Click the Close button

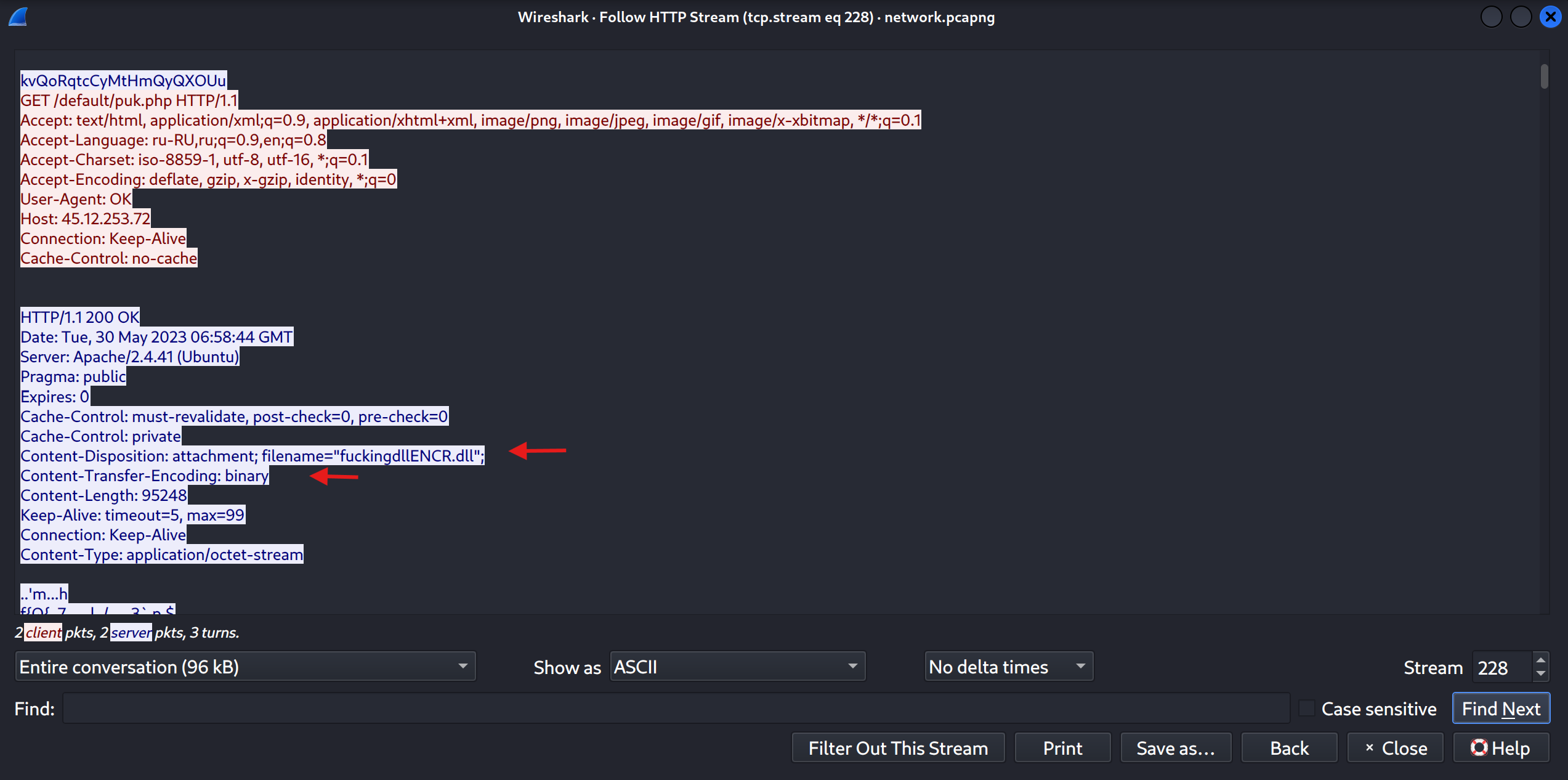click(1395, 747)
